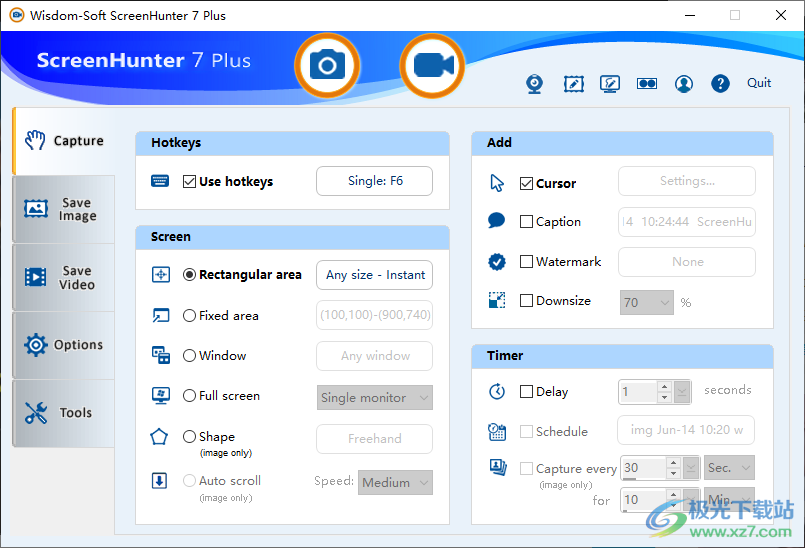This screenshot has height=548, width=805.
Task: Select the Full screen radio button
Action: tap(189, 395)
